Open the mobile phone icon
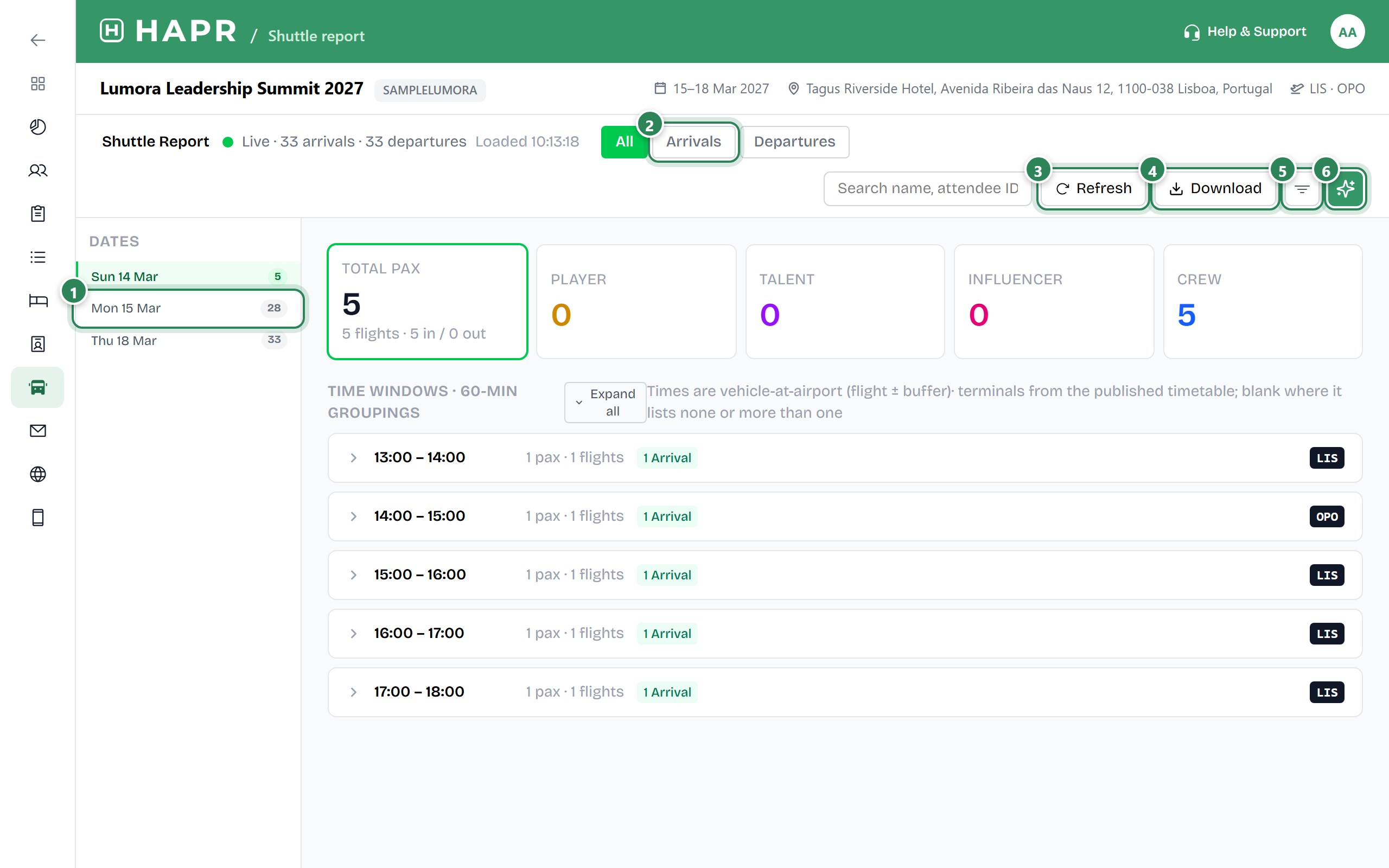The image size is (1389, 868). click(x=38, y=518)
